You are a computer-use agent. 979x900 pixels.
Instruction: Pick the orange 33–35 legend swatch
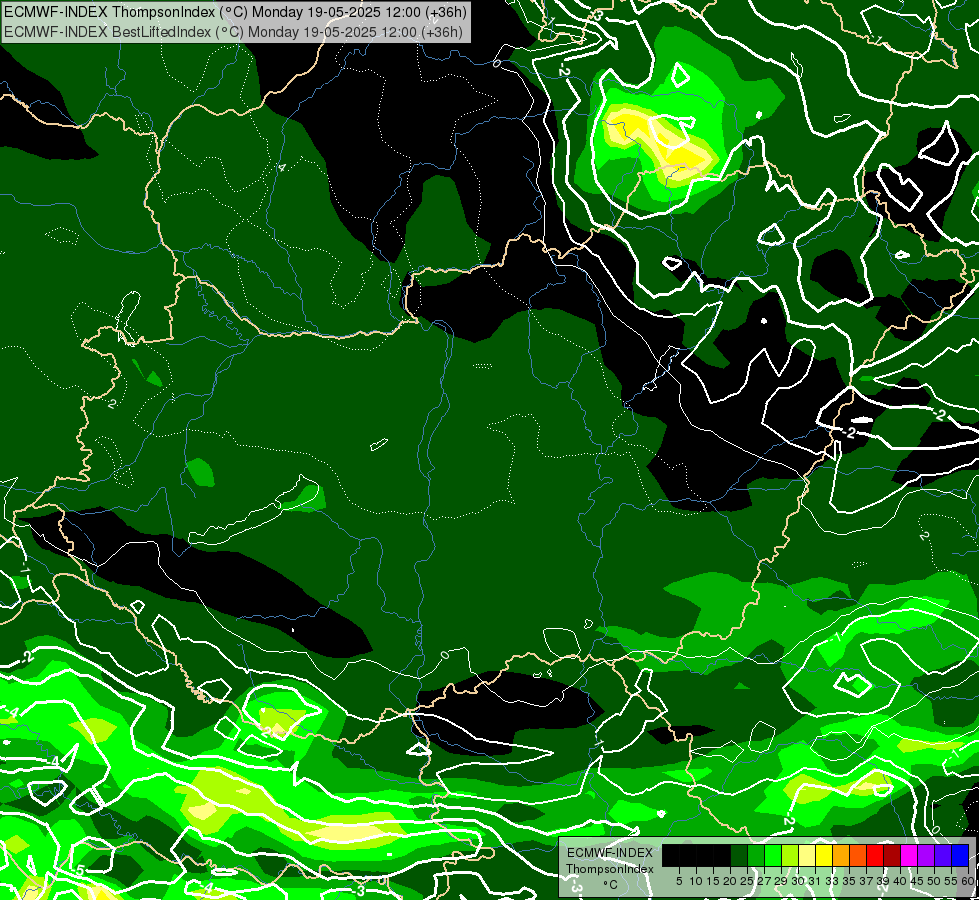pos(841,855)
